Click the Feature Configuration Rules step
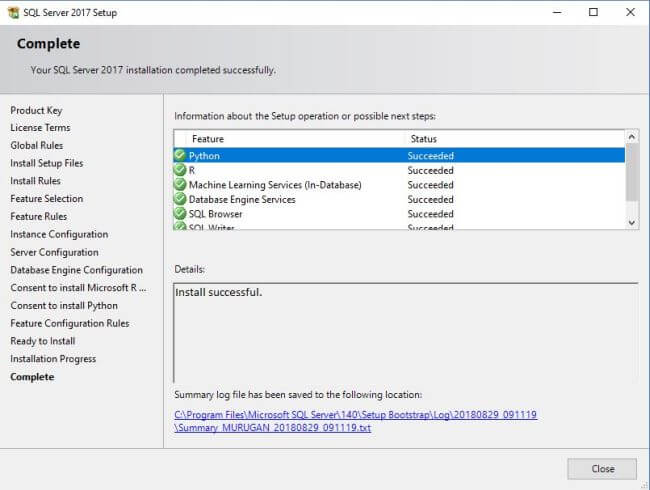The height and width of the screenshot is (490, 650). pos(70,323)
